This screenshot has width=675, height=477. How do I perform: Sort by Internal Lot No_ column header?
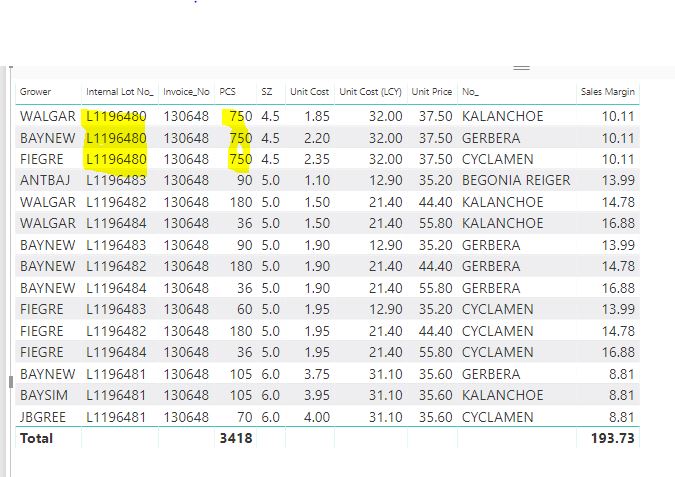pyautogui.click(x=119, y=92)
